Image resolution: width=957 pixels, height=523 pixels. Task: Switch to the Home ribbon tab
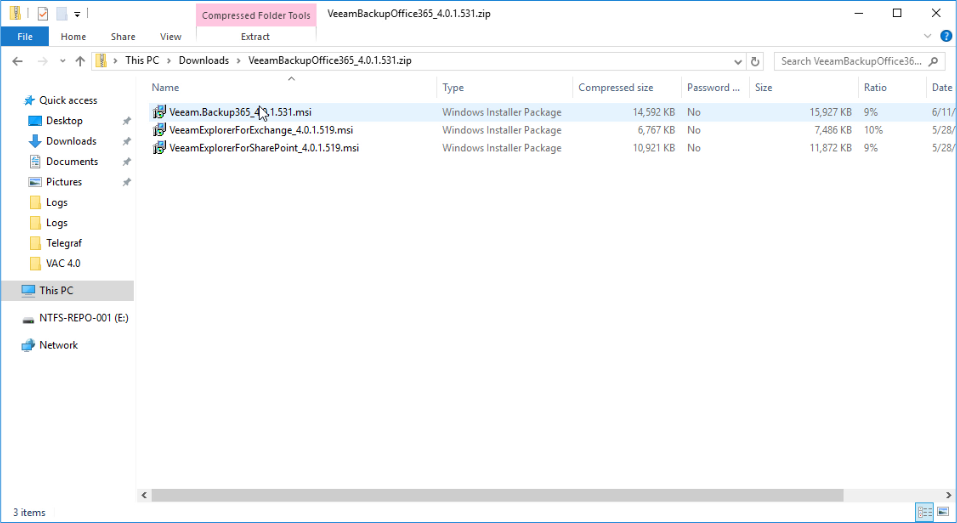point(73,37)
